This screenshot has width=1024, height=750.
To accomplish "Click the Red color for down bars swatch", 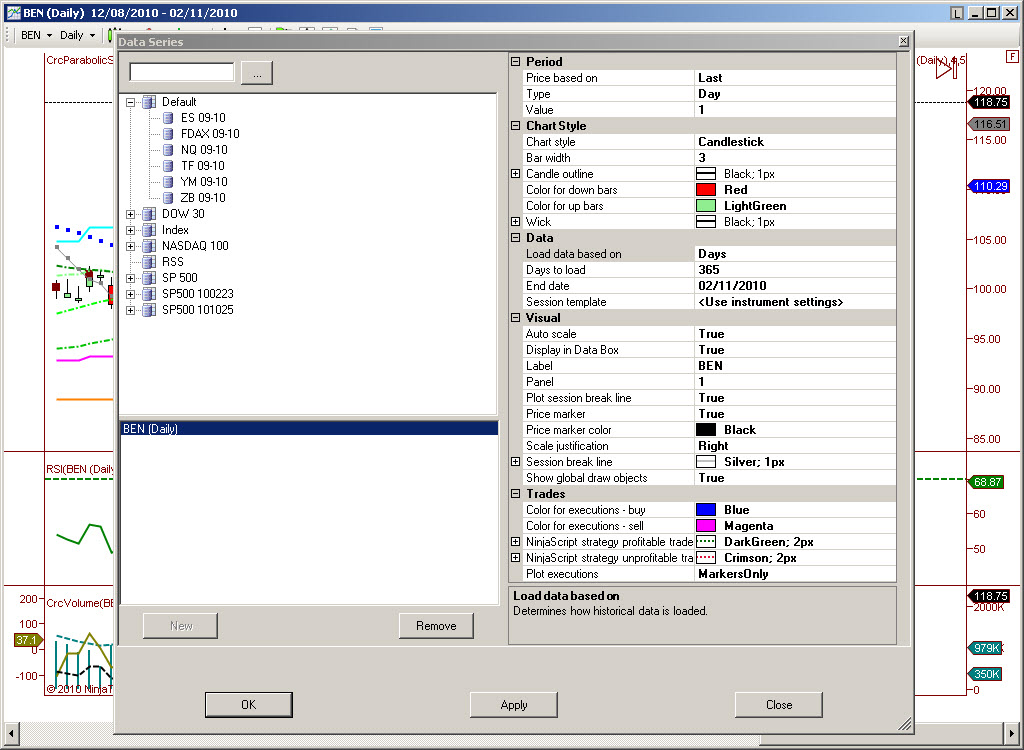I will click(706, 190).
